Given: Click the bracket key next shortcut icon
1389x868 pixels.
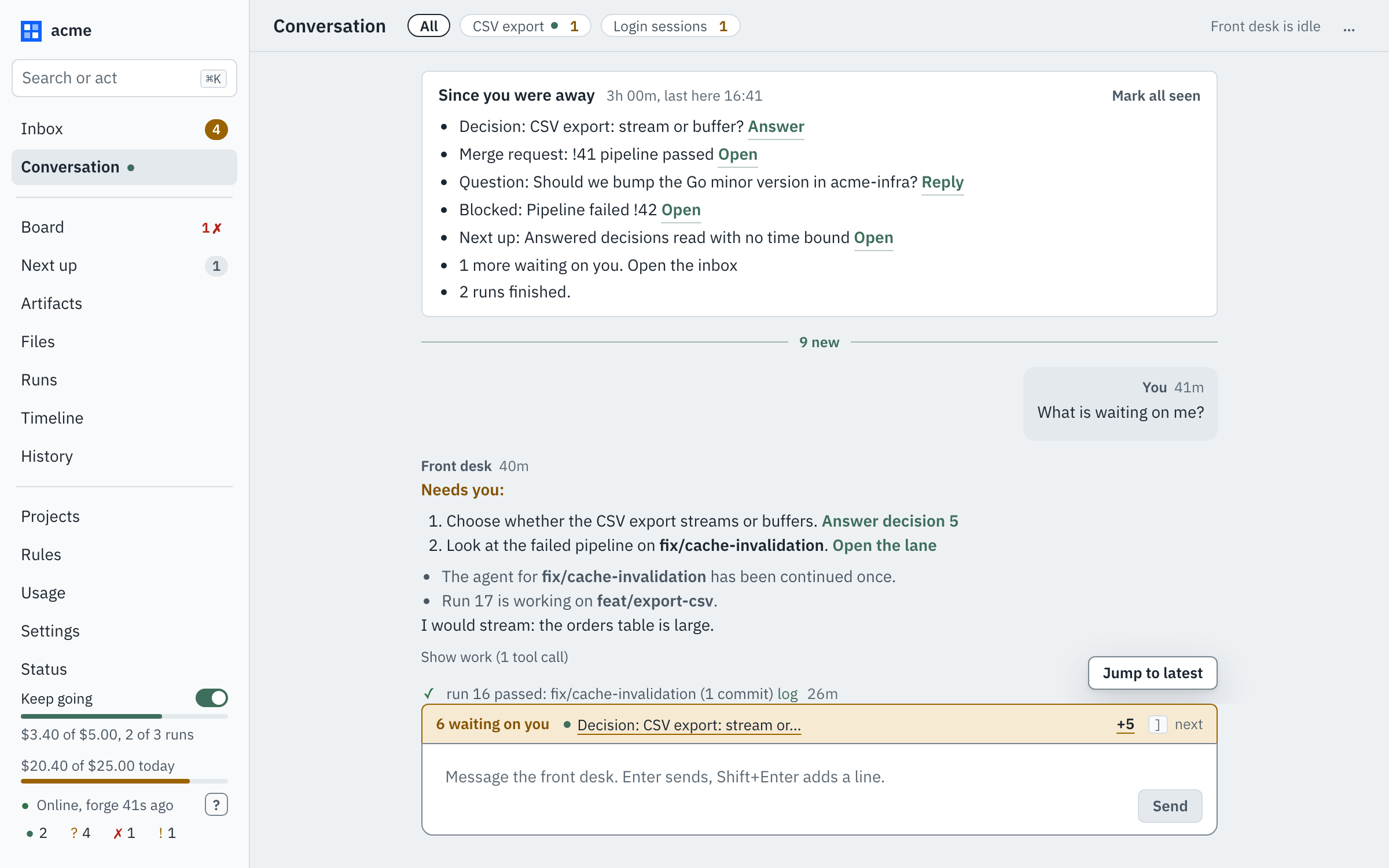Looking at the screenshot, I should pos(1157,724).
